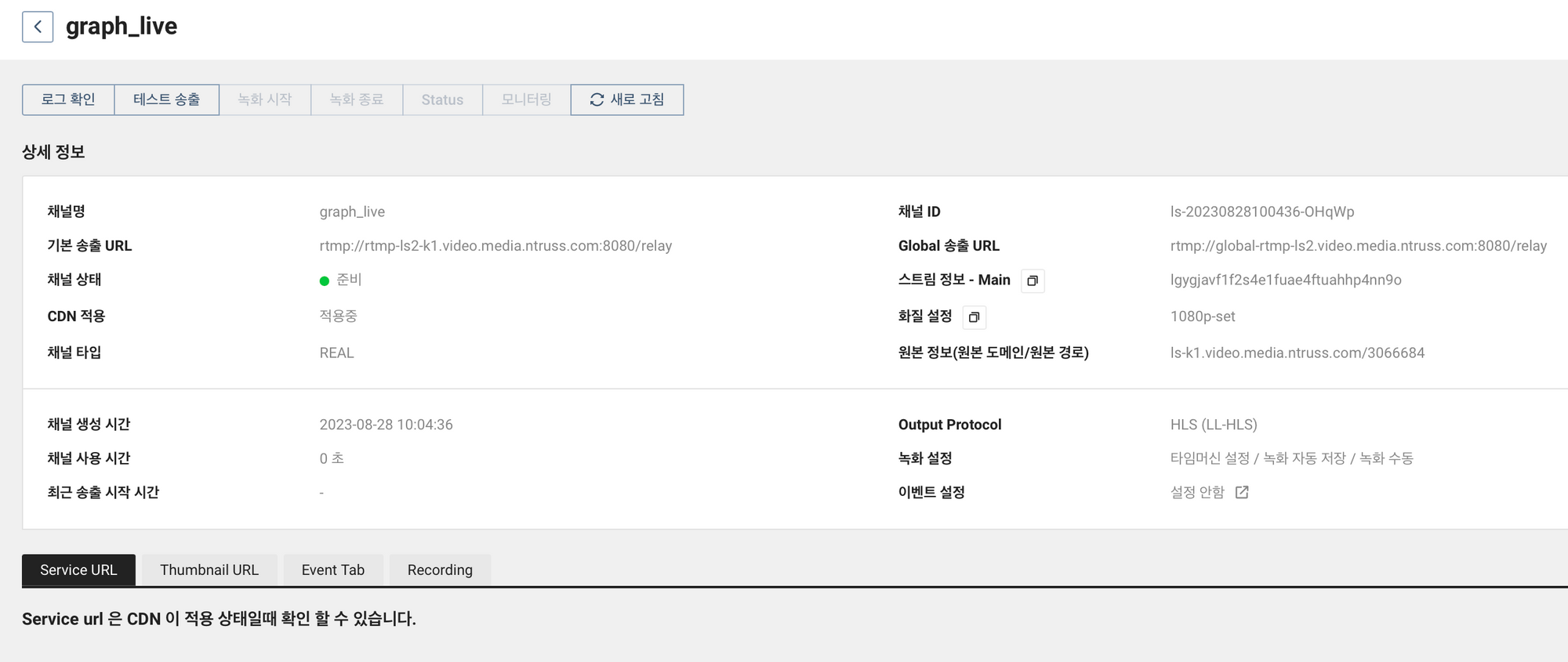Click the HLS (LL-HLS) output protocol value
This screenshot has width=1568, height=662.
(1214, 425)
